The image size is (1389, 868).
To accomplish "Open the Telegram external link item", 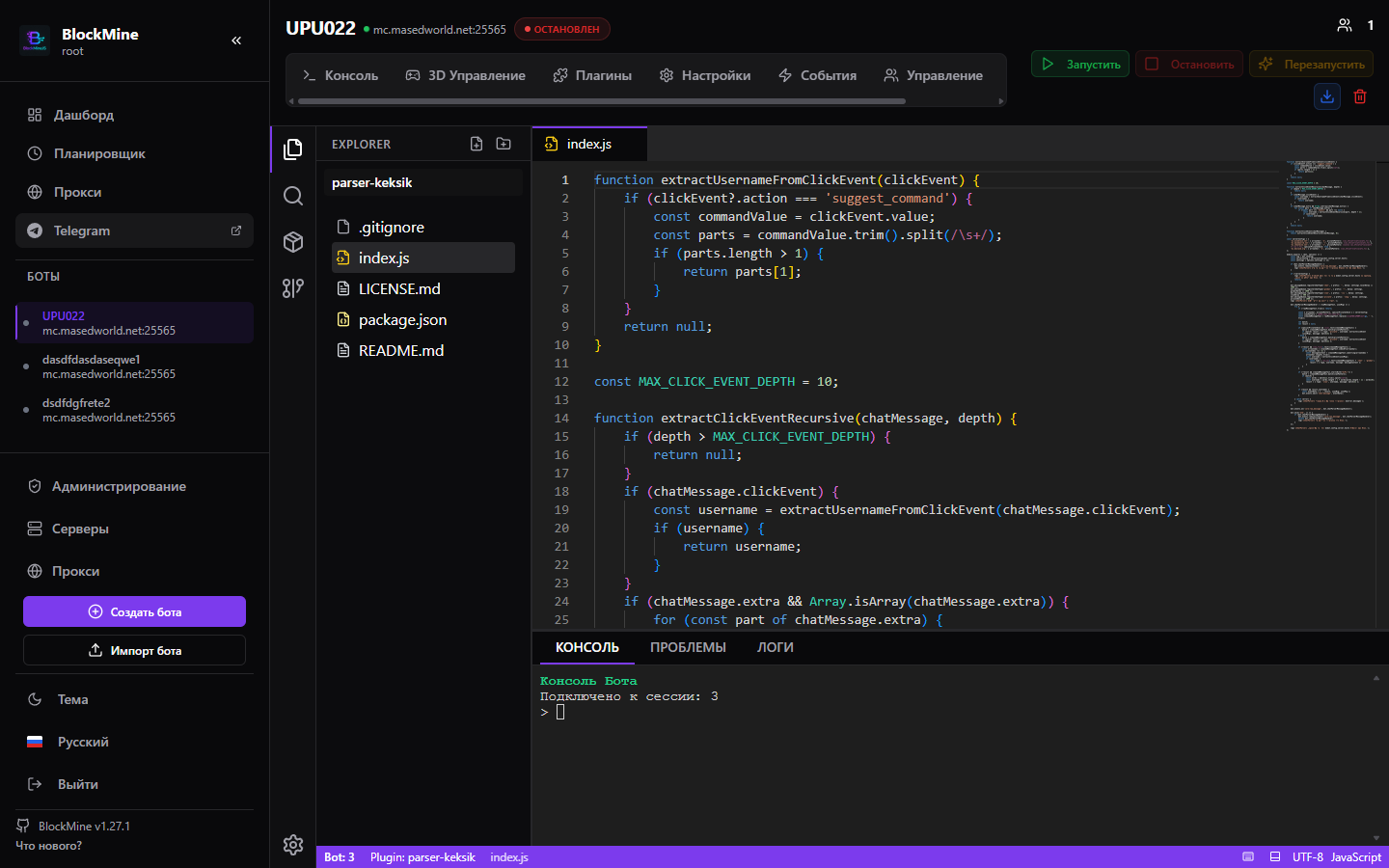I will (134, 231).
